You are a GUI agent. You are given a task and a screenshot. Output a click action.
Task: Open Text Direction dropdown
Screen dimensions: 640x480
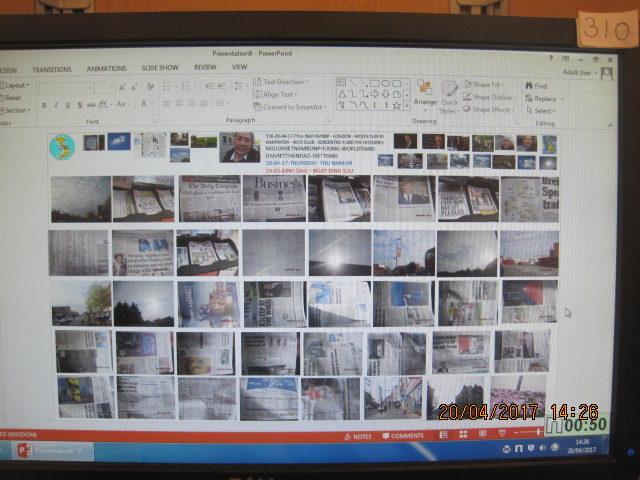[x=281, y=82]
